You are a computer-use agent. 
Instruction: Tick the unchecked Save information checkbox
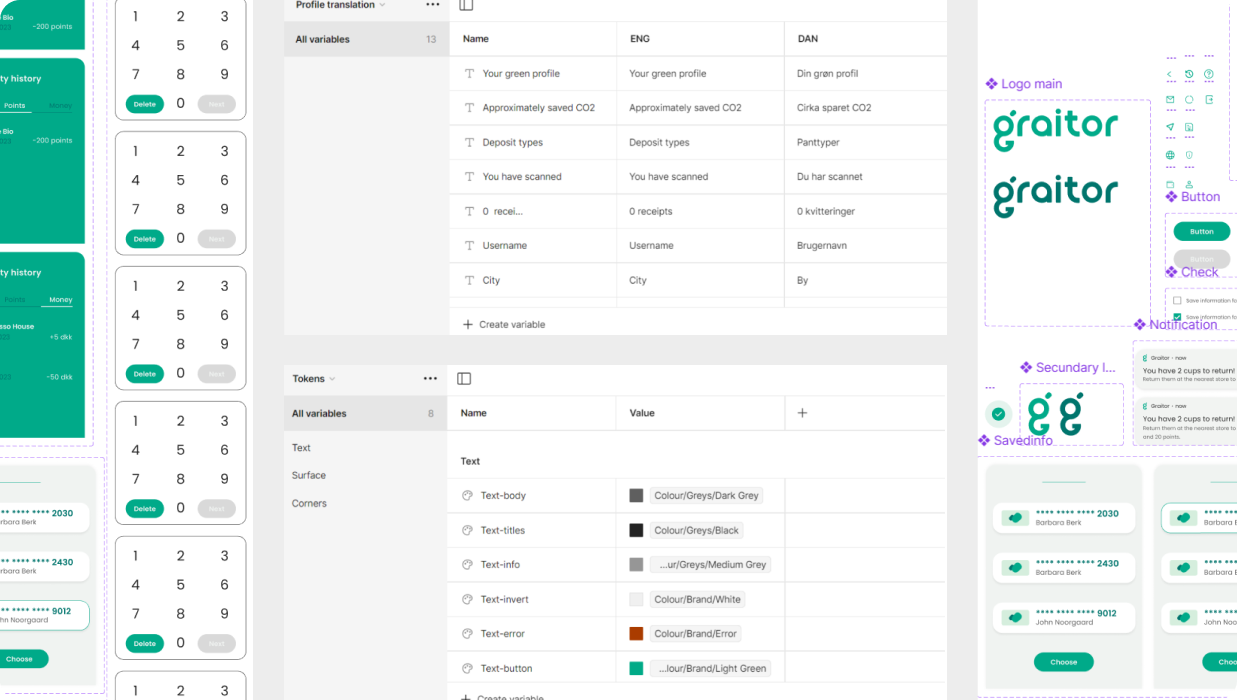pos(1177,300)
